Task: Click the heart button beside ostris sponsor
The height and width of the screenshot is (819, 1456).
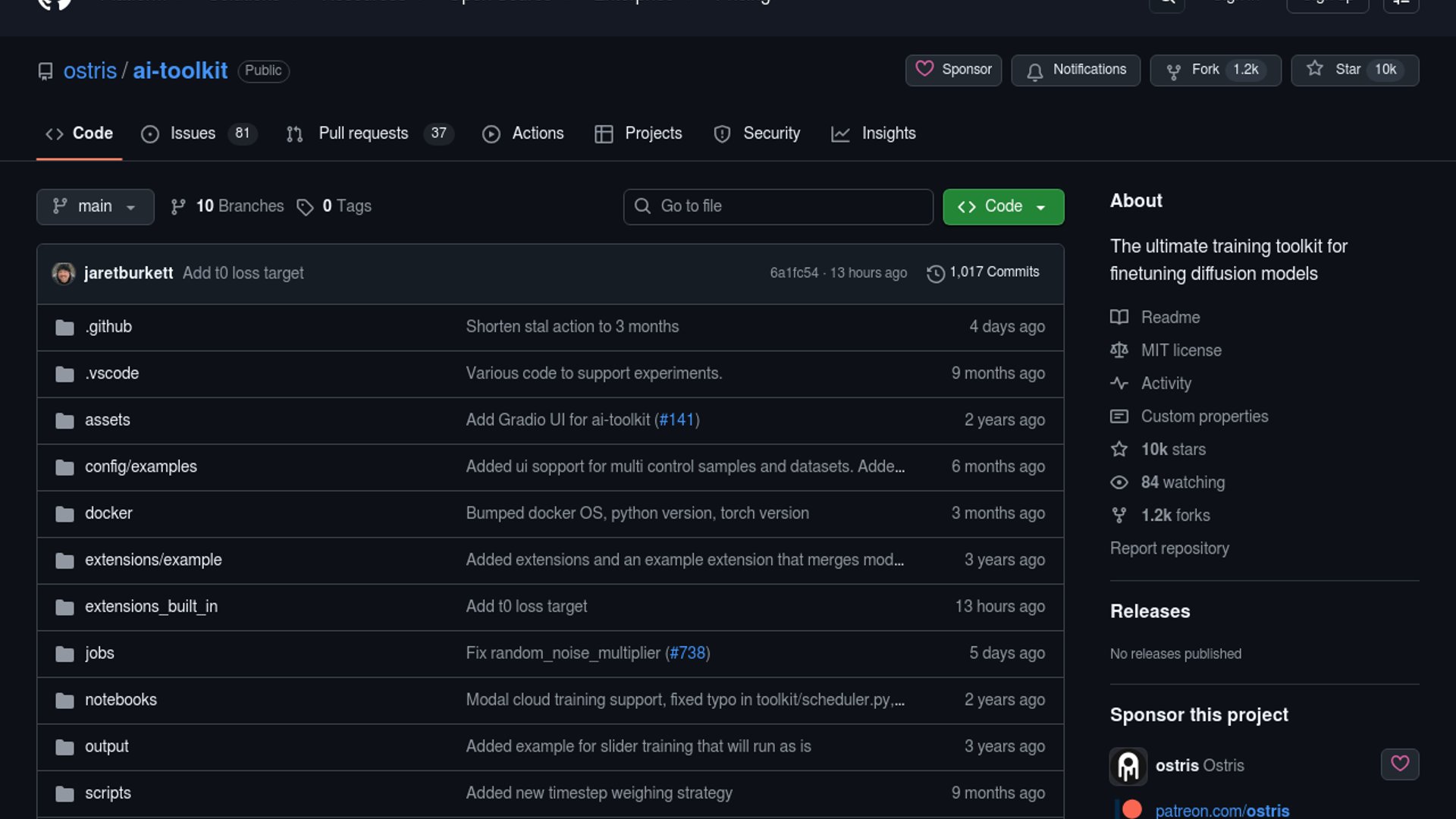Action: click(x=1399, y=764)
